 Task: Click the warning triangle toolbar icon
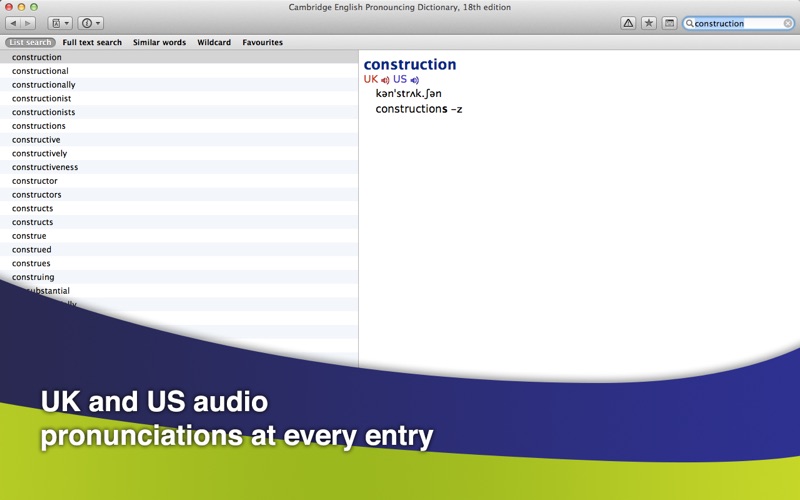pos(628,23)
